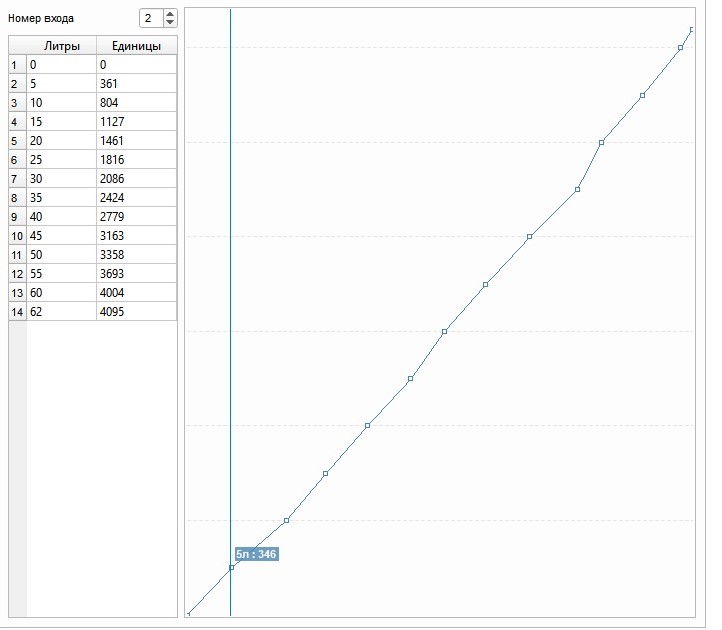The height and width of the screenshot is (630, 722).
Task: Click the Единицы column header
Action: click(x=136, y=45)
